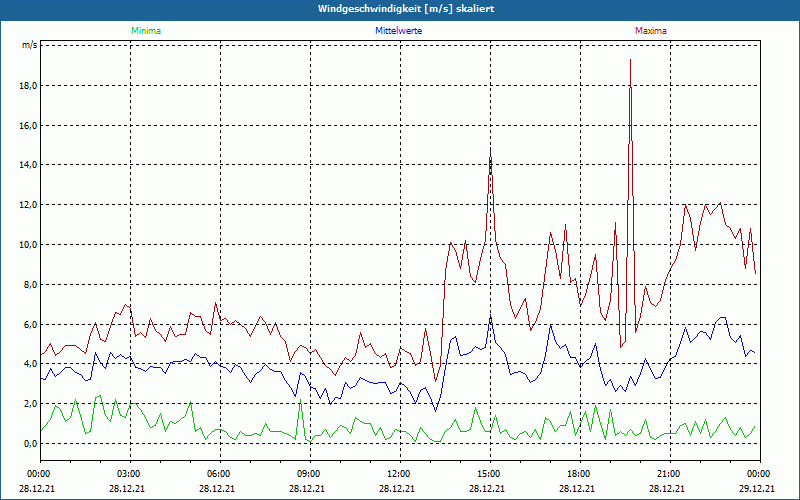Click the m/s unit label on the y-axis
800x500 pixels.
pyautogui.click(x=30, y=46)
